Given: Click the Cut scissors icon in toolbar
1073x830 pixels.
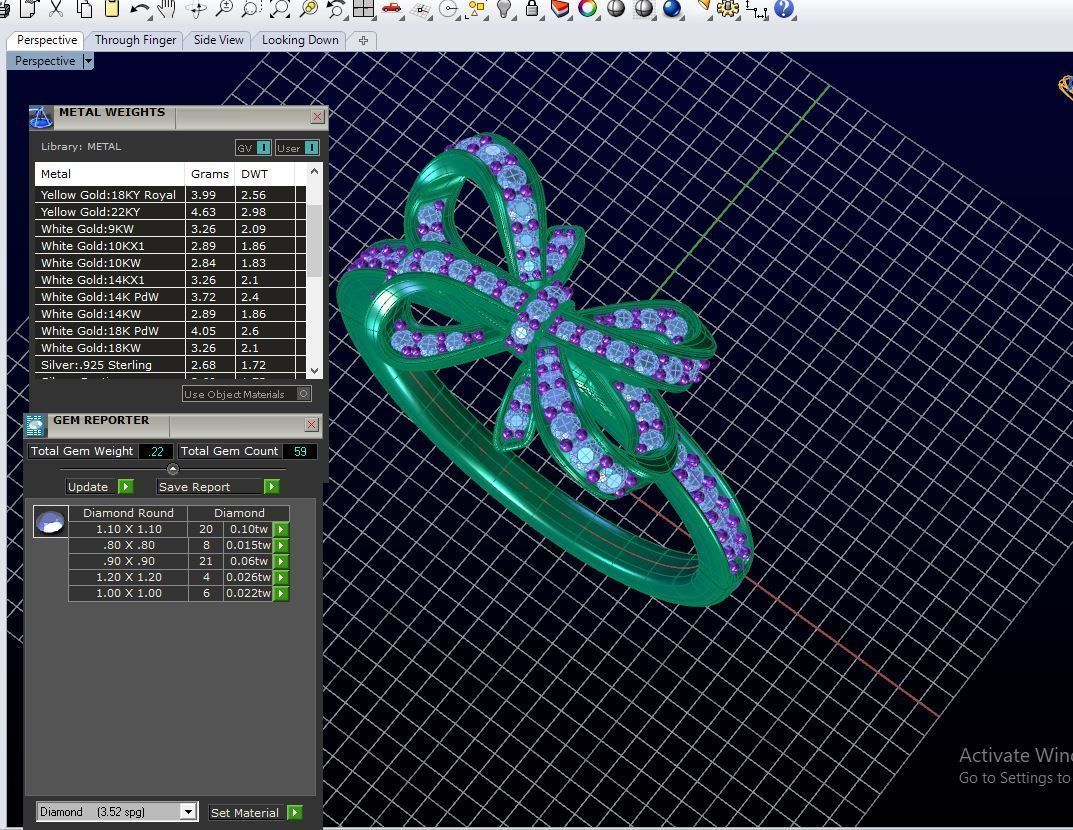Looking at the screenshot, I should pos(56,9).
